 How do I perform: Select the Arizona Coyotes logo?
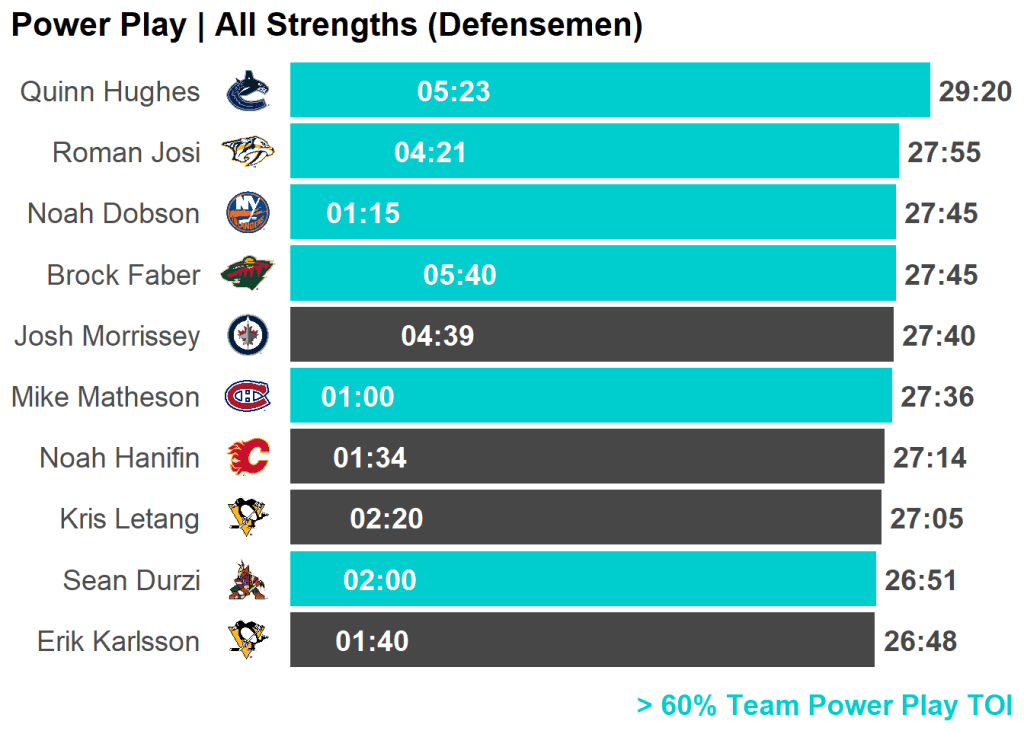tap(247, 580)
